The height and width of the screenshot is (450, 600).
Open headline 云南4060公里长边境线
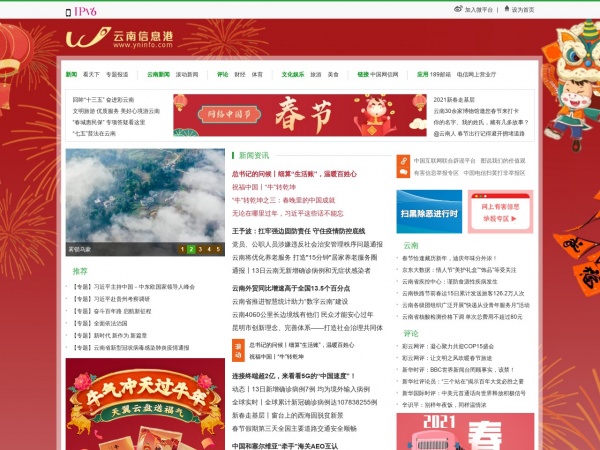click(303, 315)
